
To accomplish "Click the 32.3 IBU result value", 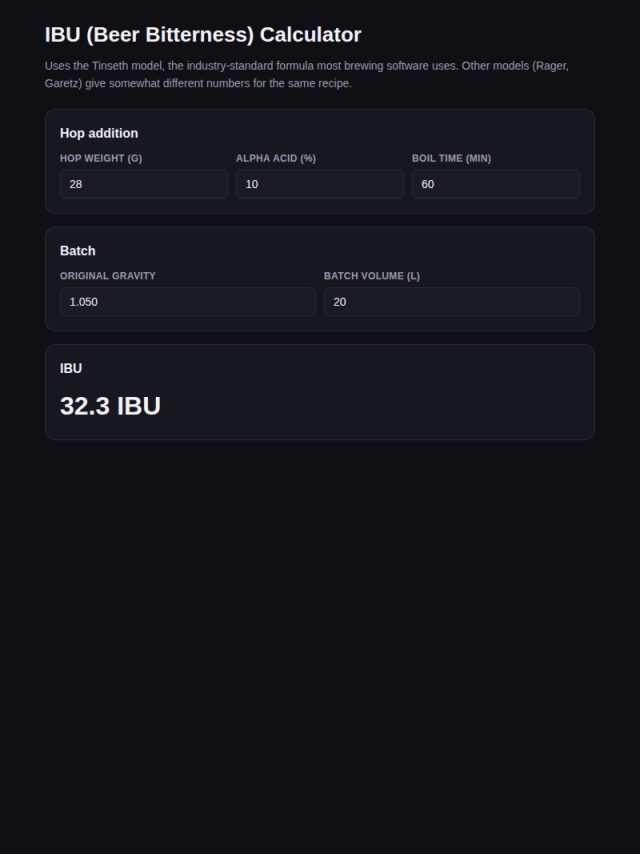I will pyautogui.click(x=110, y=406).
